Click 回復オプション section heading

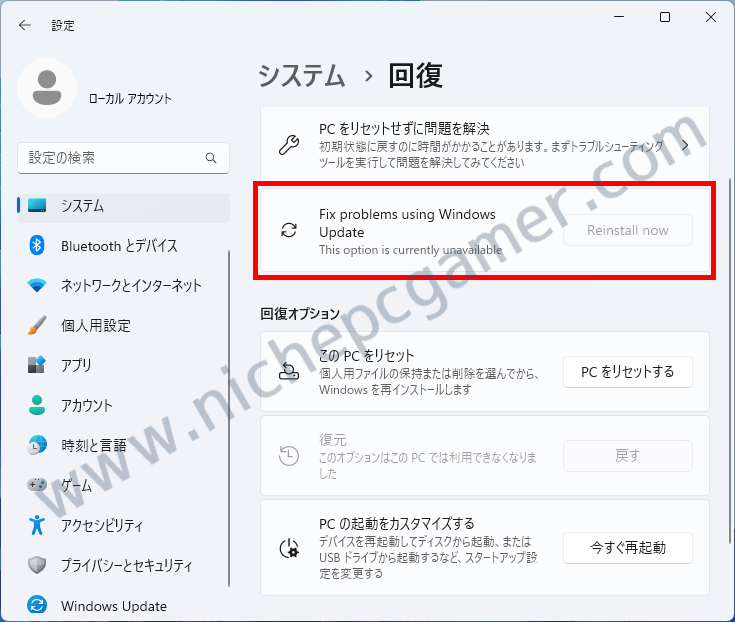300,314
